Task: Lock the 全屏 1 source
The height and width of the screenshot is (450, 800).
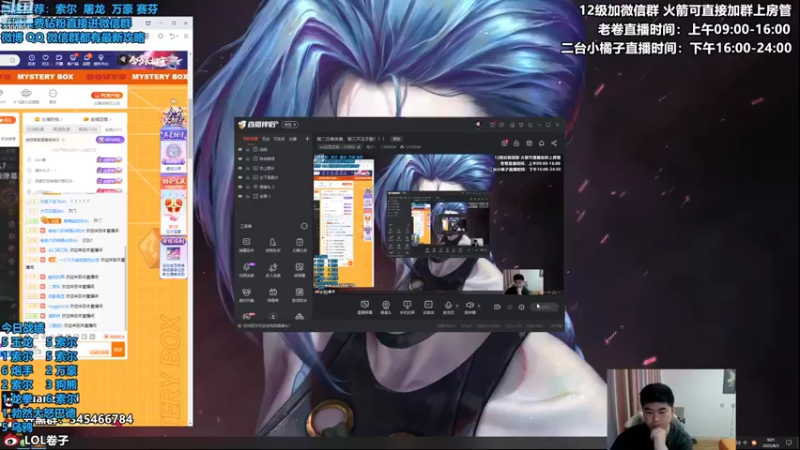Action: (x=248, y=196)
